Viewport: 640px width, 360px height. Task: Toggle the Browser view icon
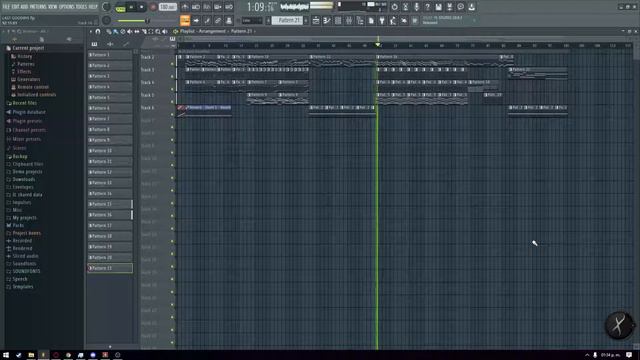[x=360, y=20]
